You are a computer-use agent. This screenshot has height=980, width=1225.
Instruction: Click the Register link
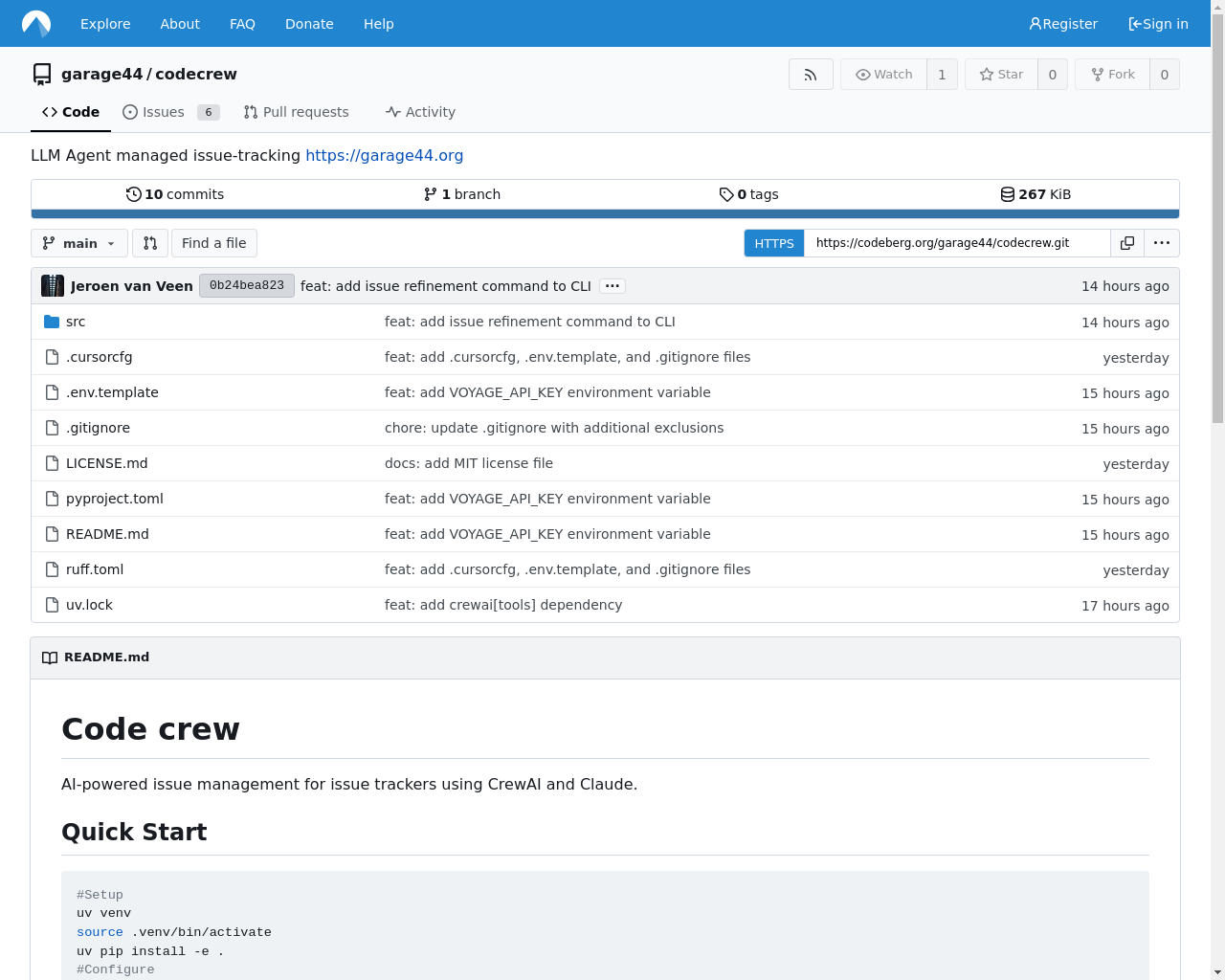[1063, 24]
